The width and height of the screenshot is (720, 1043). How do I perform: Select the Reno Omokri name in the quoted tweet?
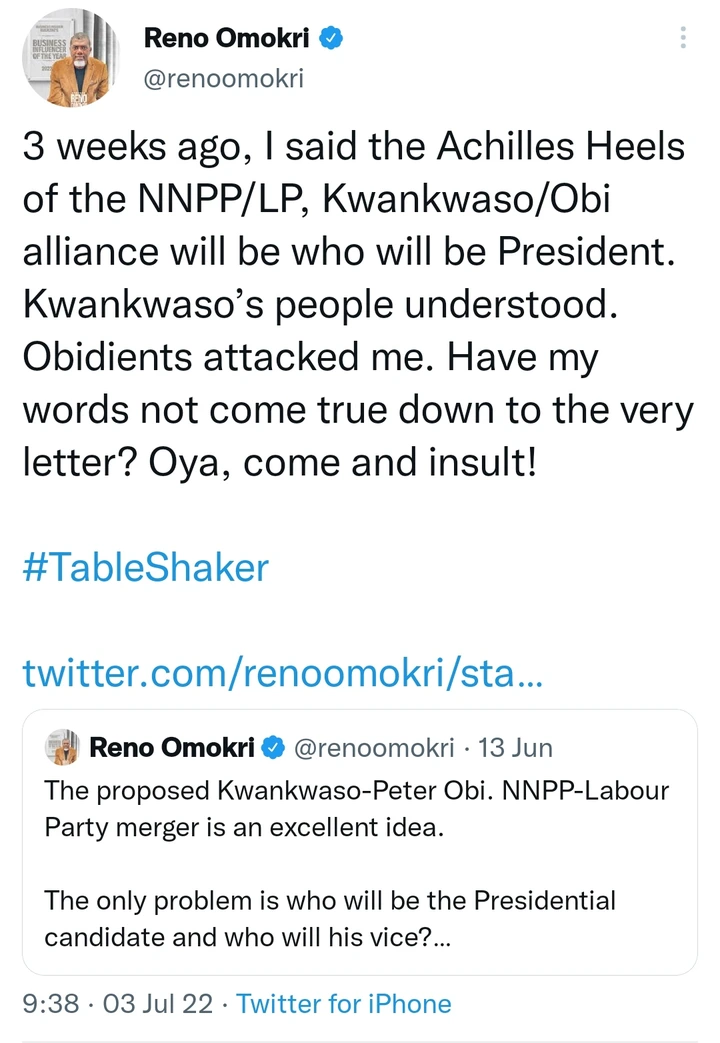[x=173, y=747]
